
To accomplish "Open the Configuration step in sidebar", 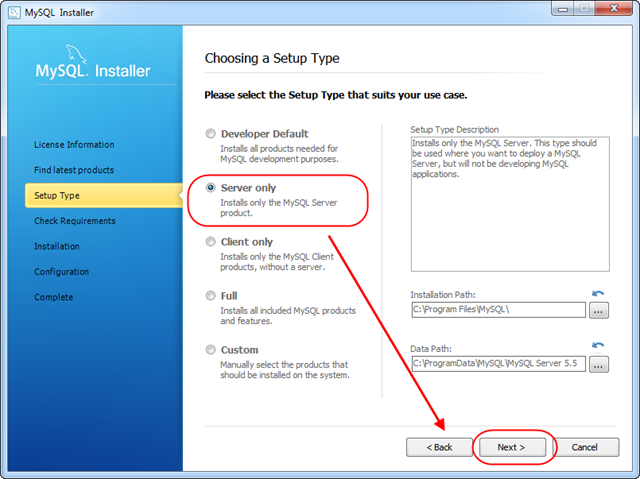I will pyautogui.click(x=61, y=272).
